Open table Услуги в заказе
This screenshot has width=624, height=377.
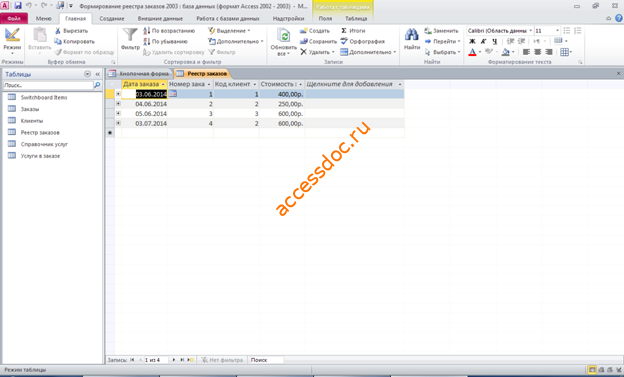pos(40,156)
